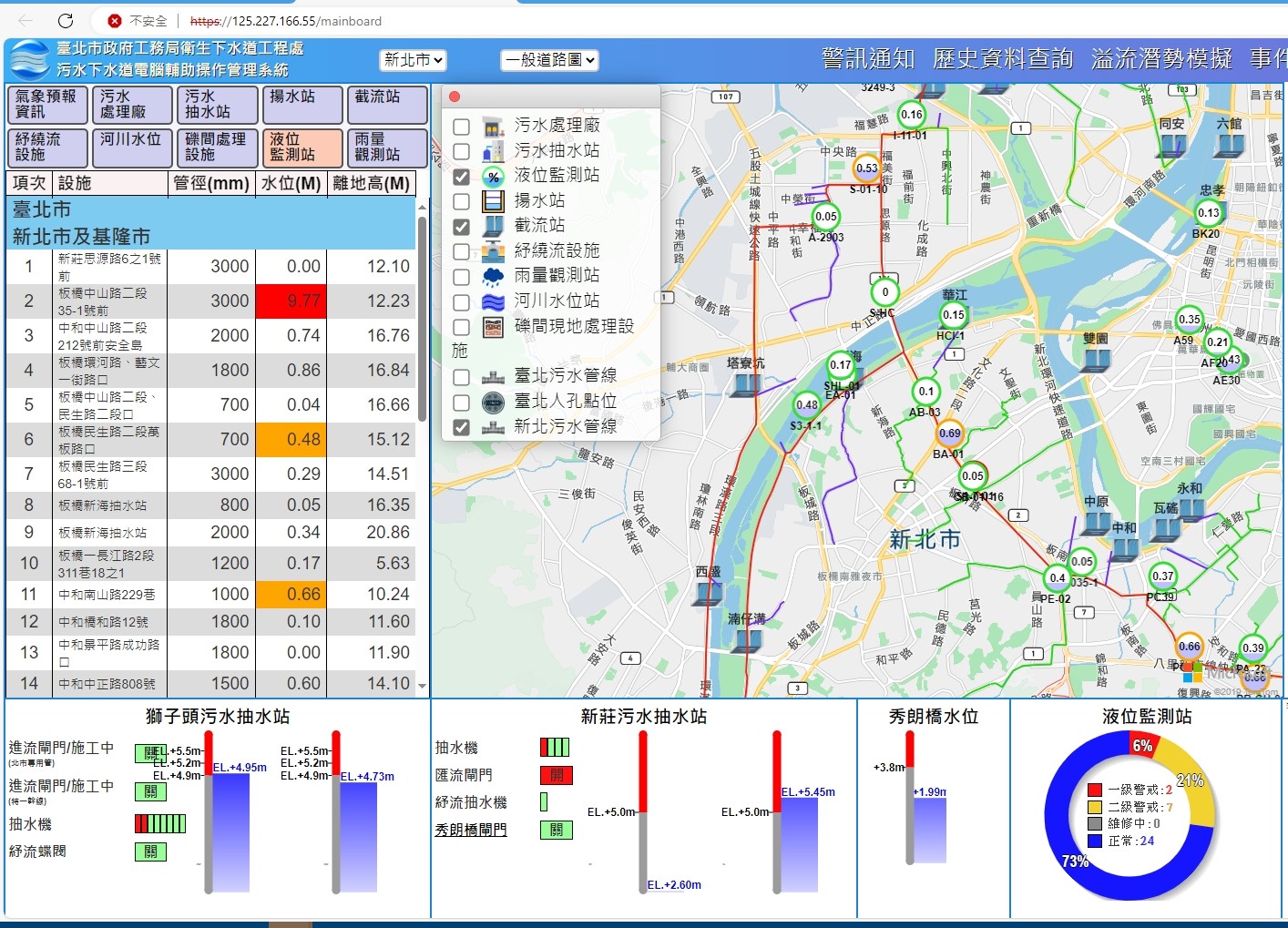Click the 0.53 level marker S-01-10
This screenshot has height=928, width=1288.
tap(866, 168)
